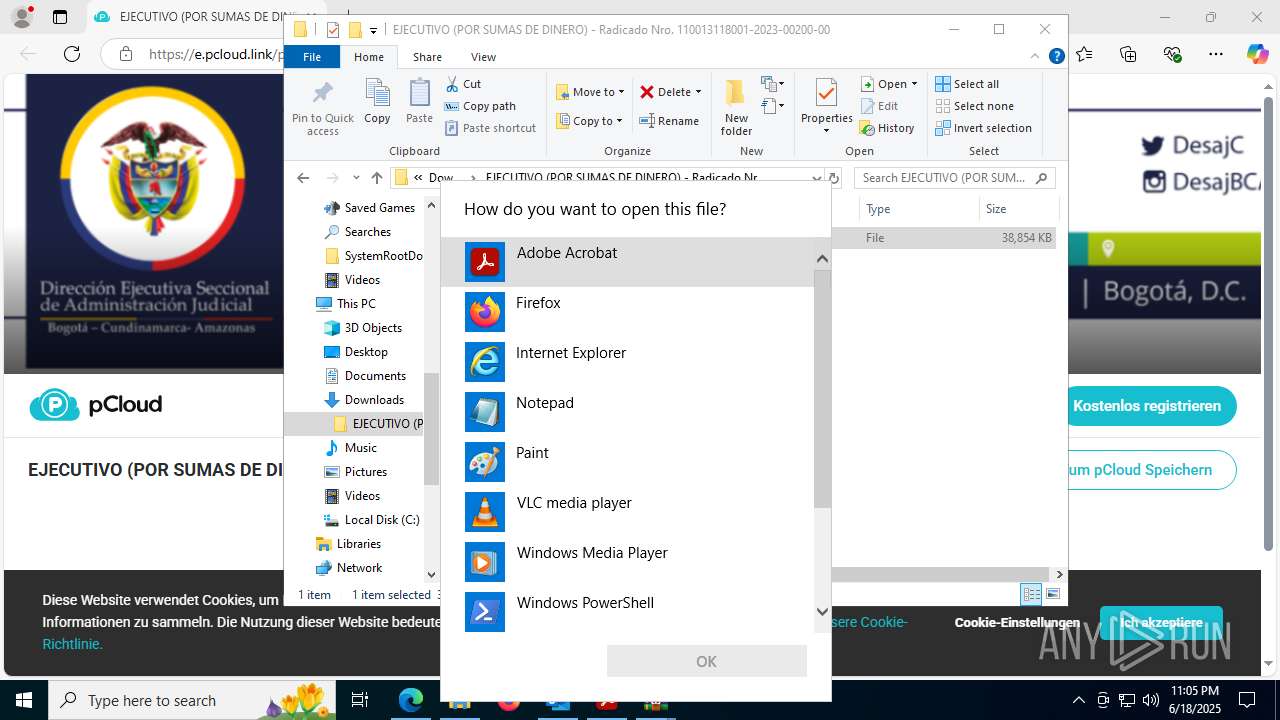
Task: Open the Copy to dropdown
Action: pyautogui.click(x=589, y=121)
